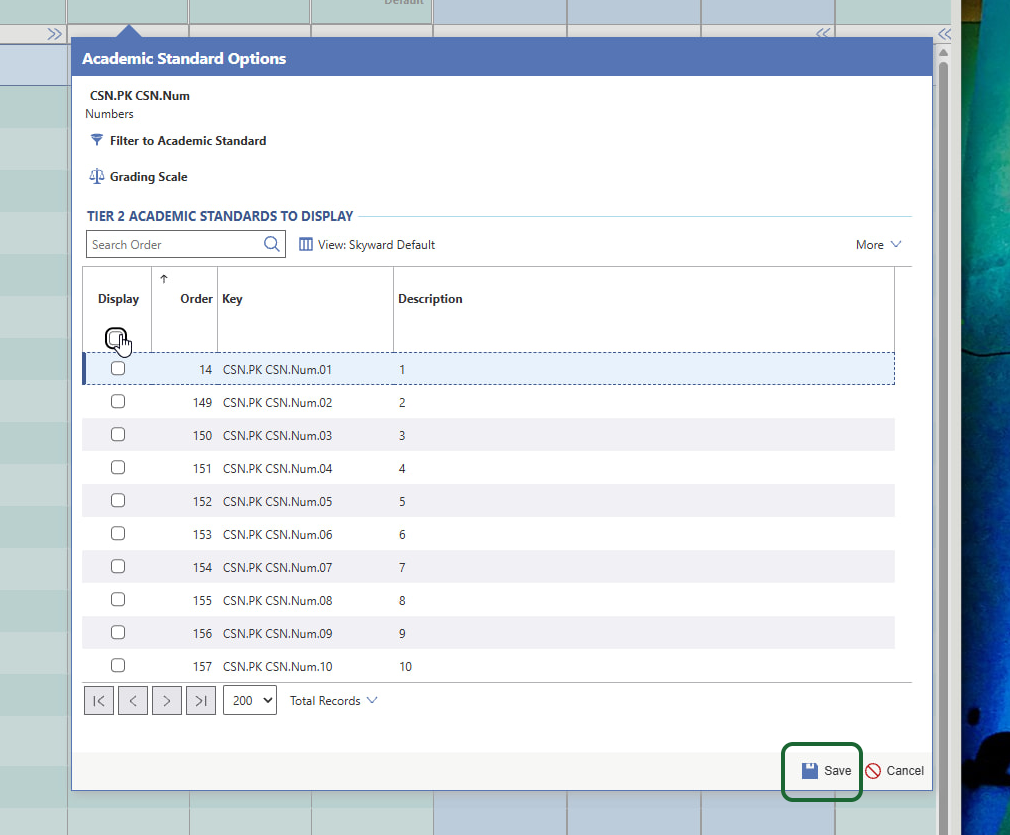This screenshot has width=1010, height=835.
Task: Click View: Skyward Default button
Action: tap(367, 244)
